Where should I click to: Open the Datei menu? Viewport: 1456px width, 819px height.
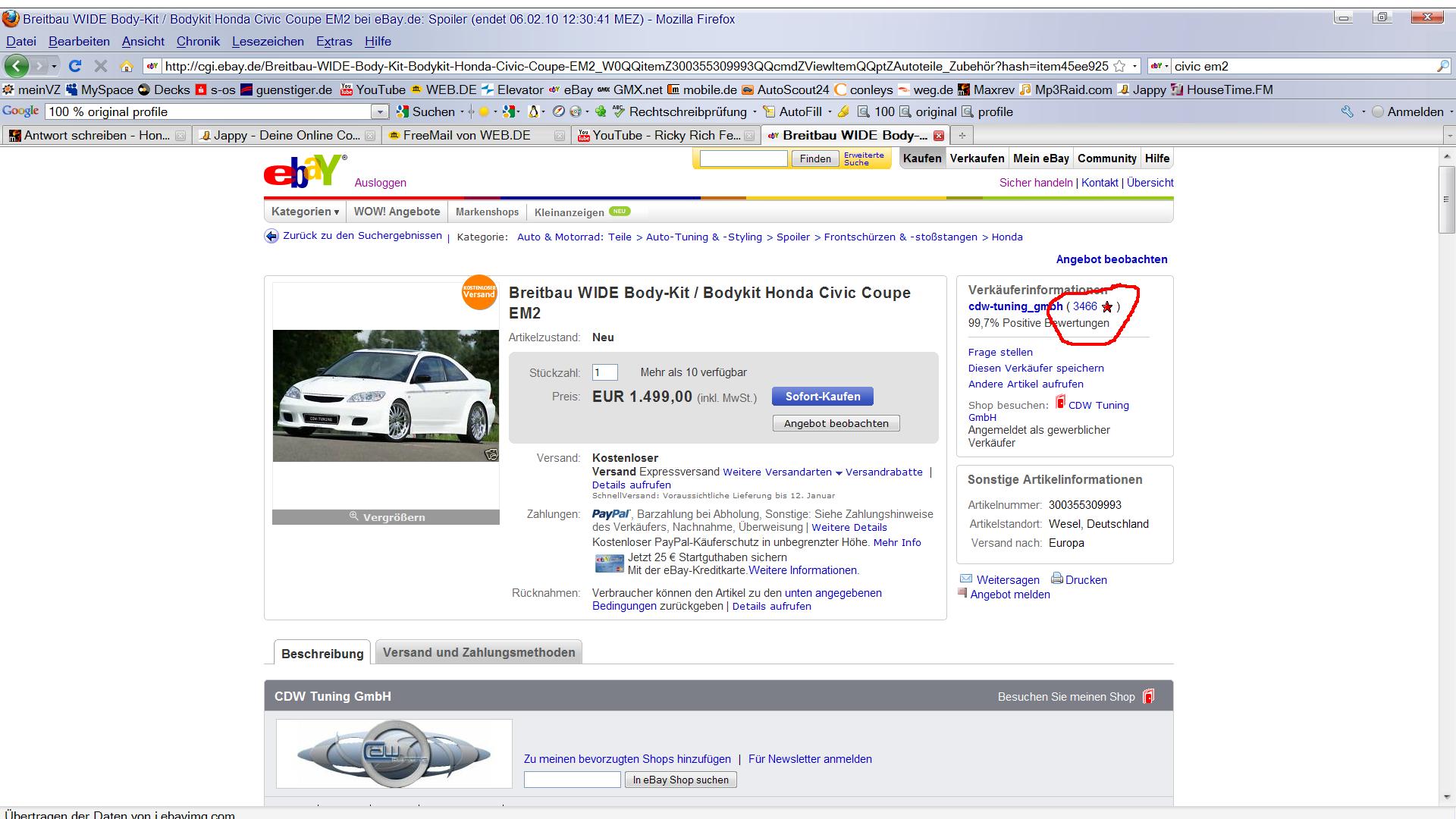(x=21, y=41)
